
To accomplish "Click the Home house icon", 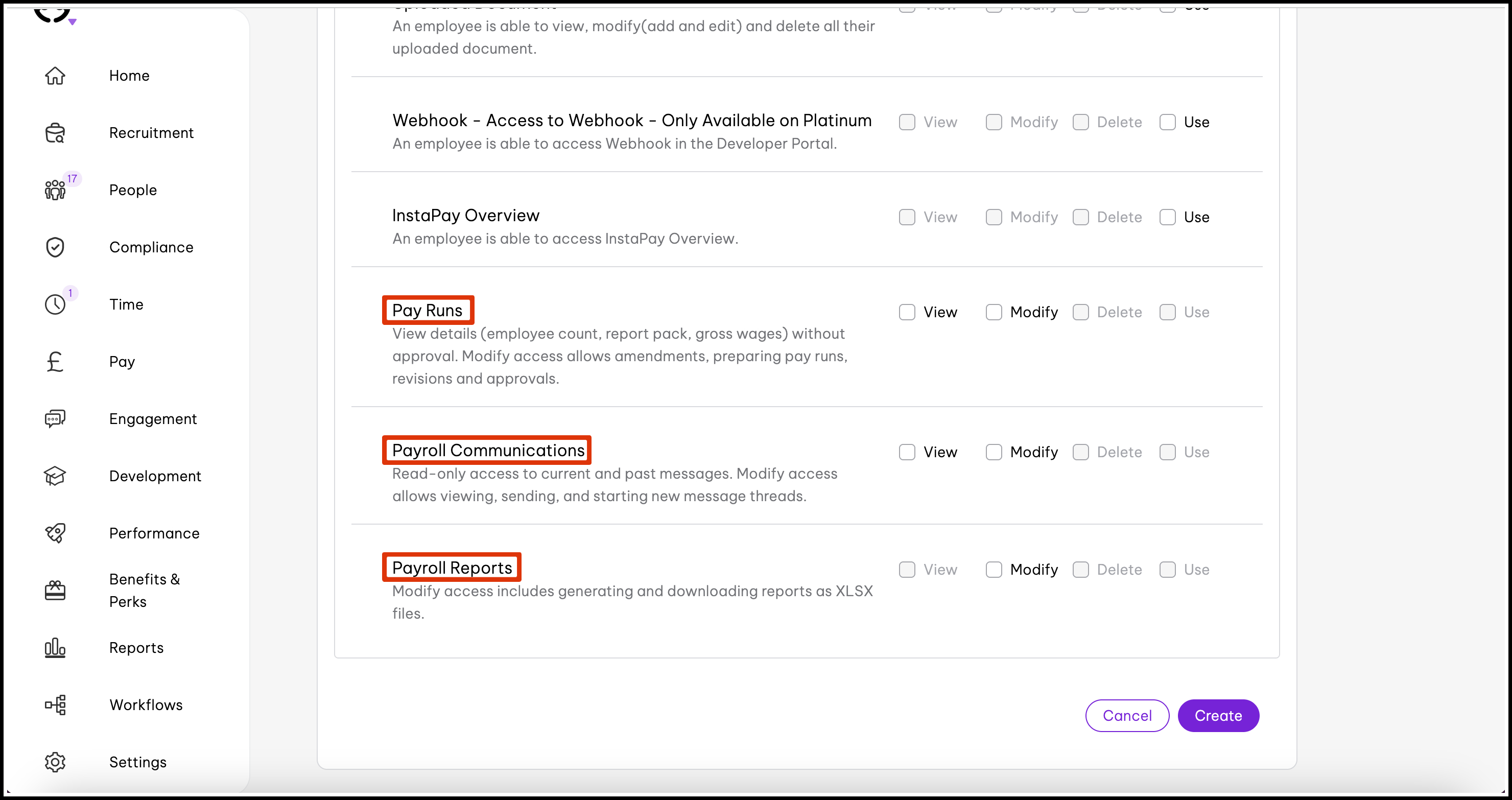I will (55, 76).
